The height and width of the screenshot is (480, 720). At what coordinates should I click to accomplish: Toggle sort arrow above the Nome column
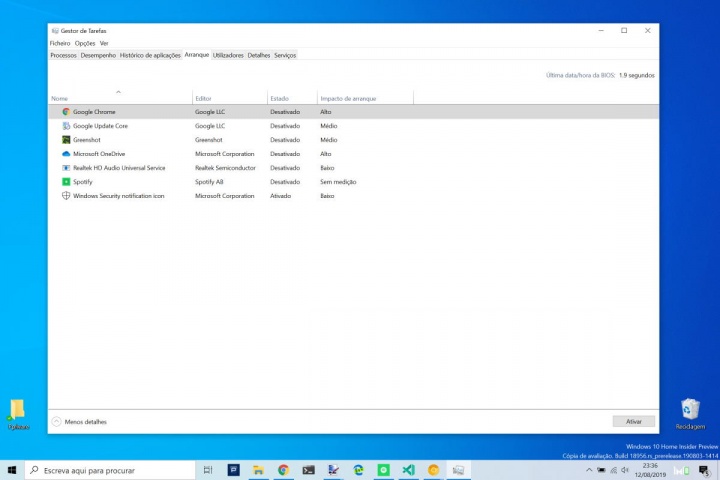118,92
